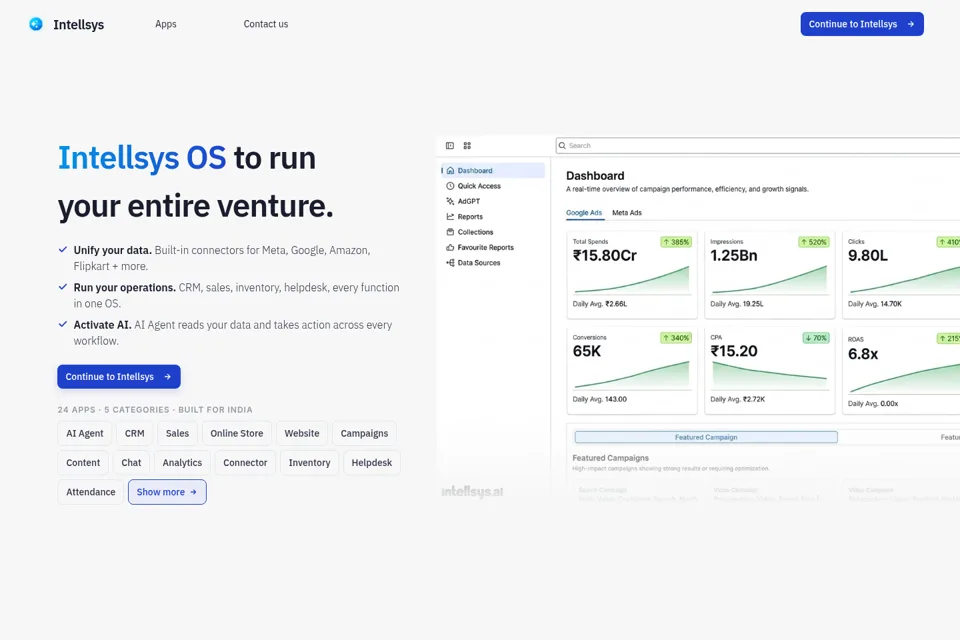This screenshot has height=640, width=960.
Task: Click the 340% growth badge
Action: 676,337
